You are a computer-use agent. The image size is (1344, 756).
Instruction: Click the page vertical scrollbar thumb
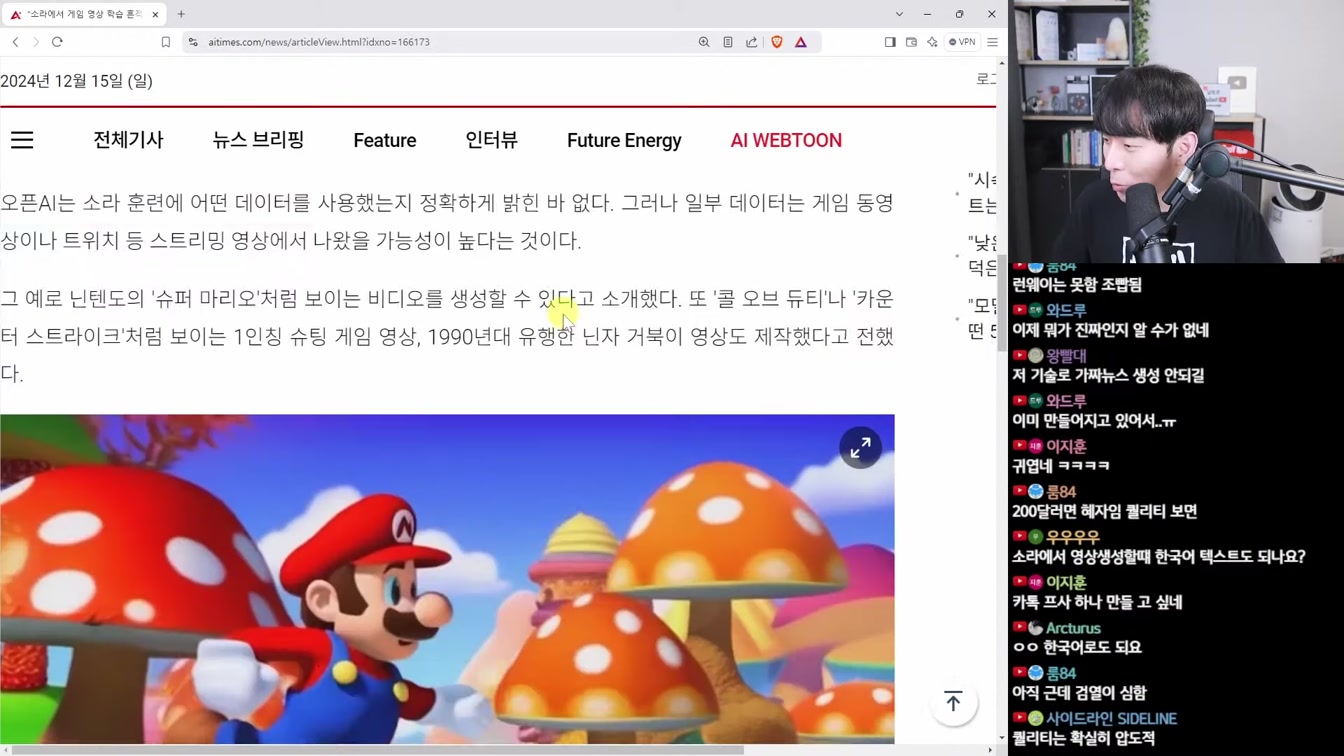tap(1002, 303)
